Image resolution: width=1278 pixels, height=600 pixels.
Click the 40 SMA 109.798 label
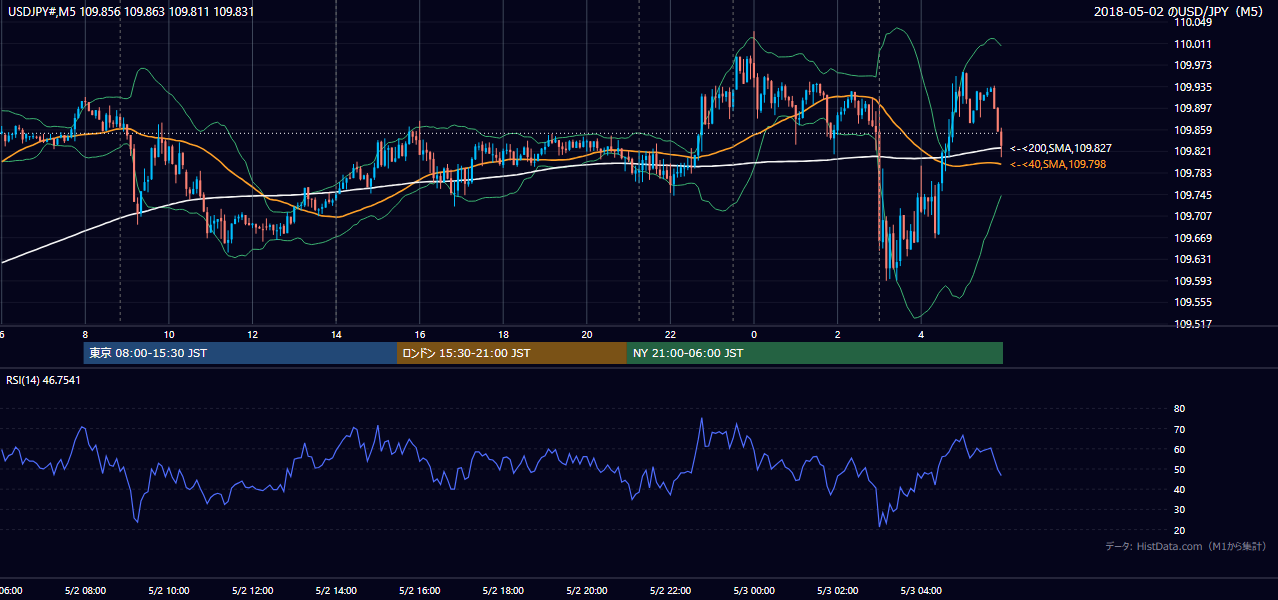tap(1058, 164)
